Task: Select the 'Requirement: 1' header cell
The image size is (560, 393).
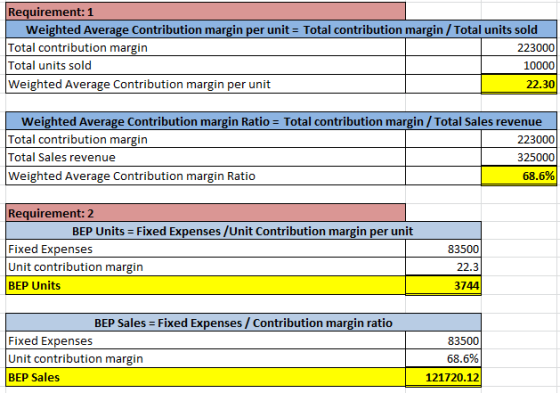Action: click(x=205, y=11)
